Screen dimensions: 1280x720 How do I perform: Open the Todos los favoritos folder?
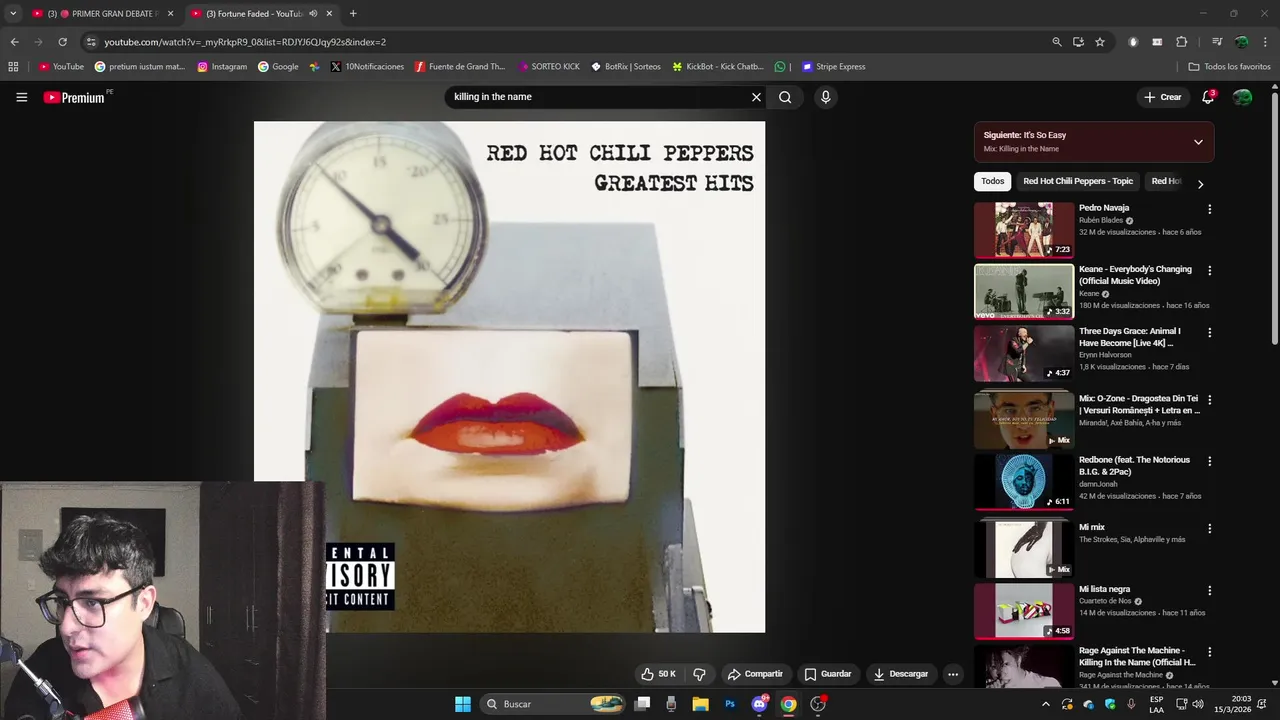coord(1229,67)
